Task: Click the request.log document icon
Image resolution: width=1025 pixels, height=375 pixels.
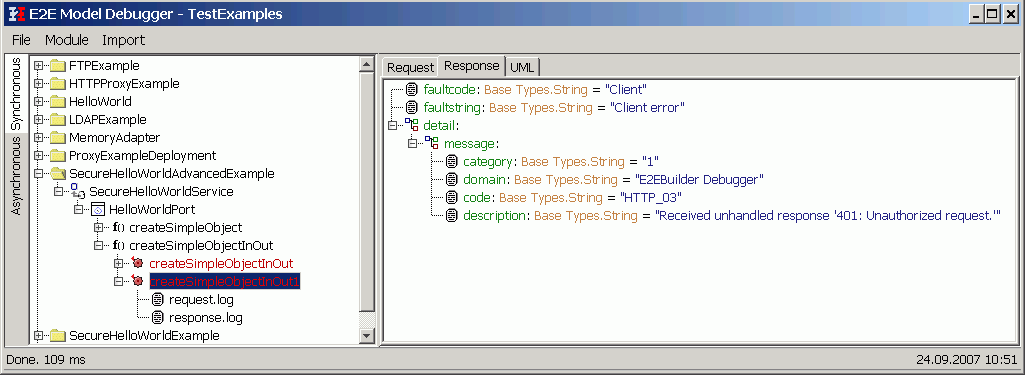Action: click(158, 300)
